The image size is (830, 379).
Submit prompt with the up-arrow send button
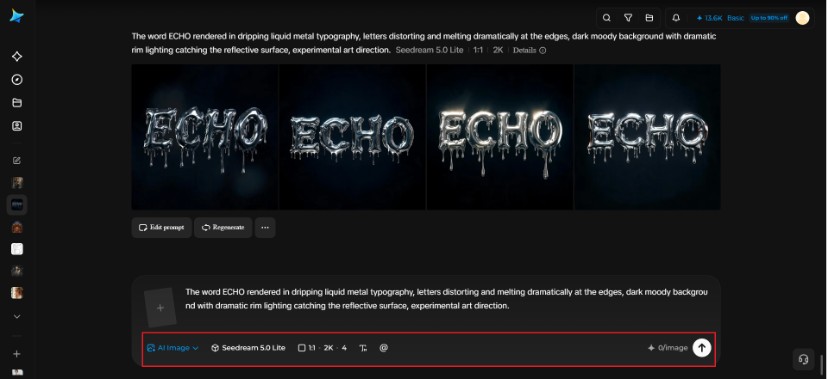tap(702, 348)
